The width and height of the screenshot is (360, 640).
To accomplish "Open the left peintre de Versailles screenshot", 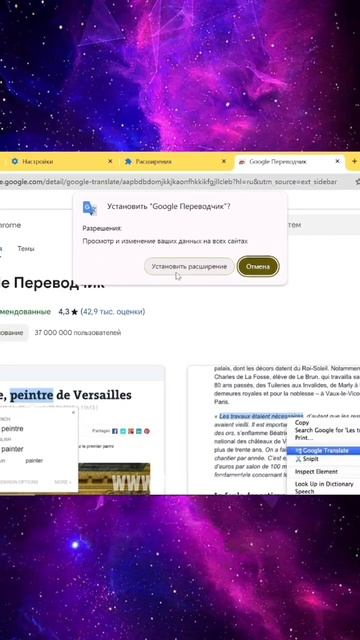I will coord(82,430).
